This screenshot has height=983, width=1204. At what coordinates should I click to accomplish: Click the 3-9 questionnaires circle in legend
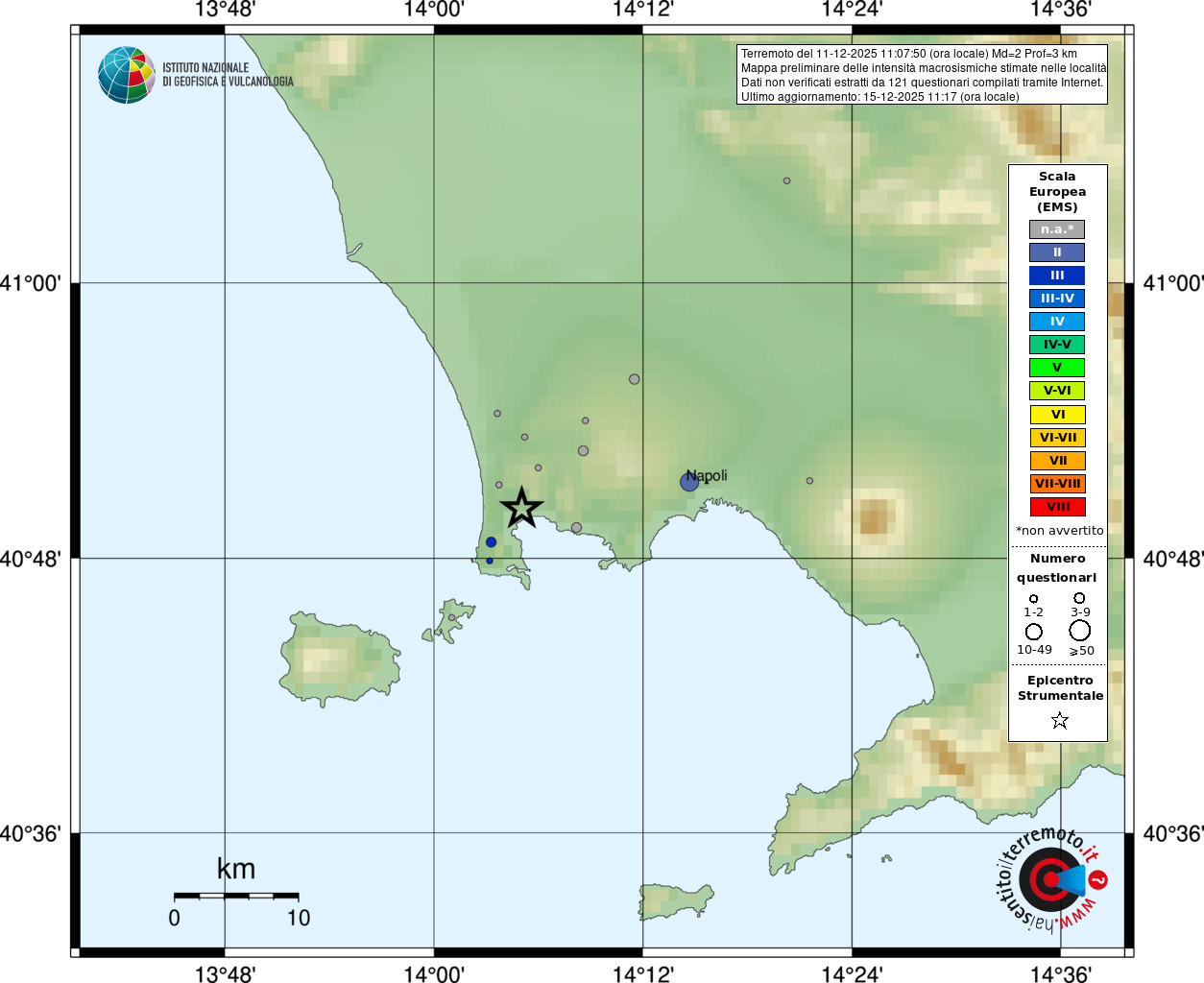[x=1080, y=598]
